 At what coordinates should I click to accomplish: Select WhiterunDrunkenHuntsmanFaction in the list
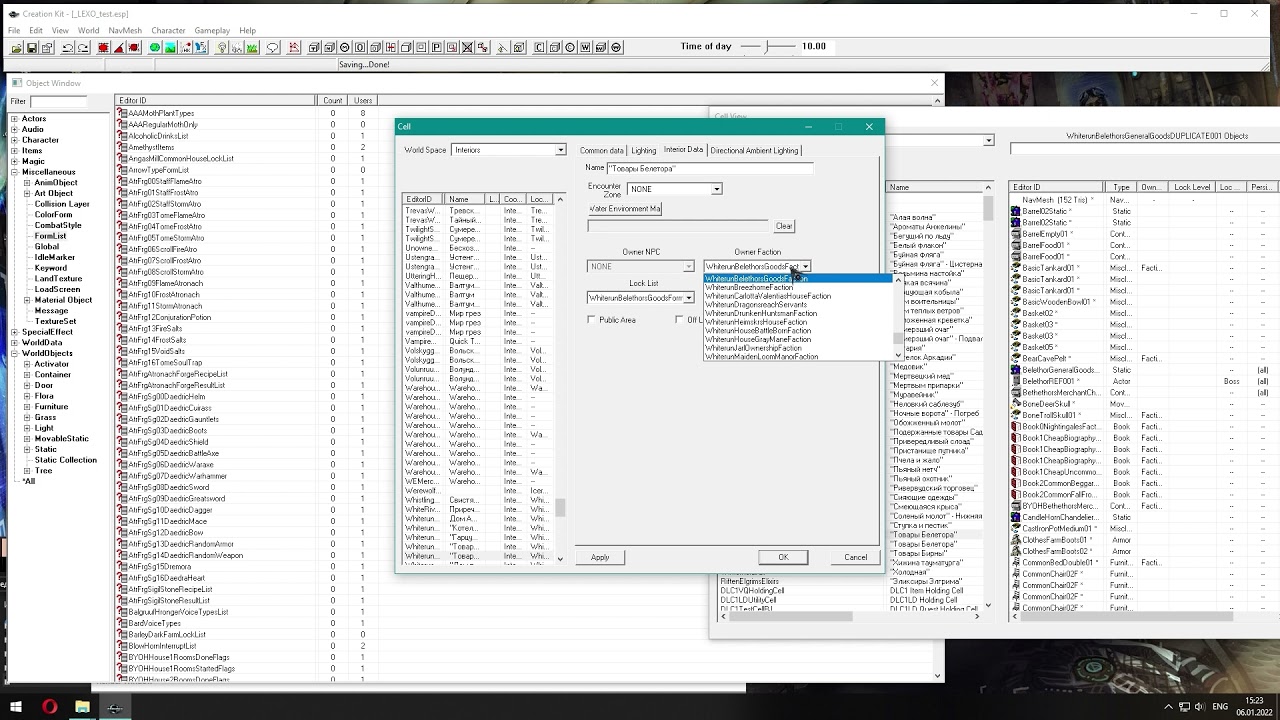coord(761,313)
